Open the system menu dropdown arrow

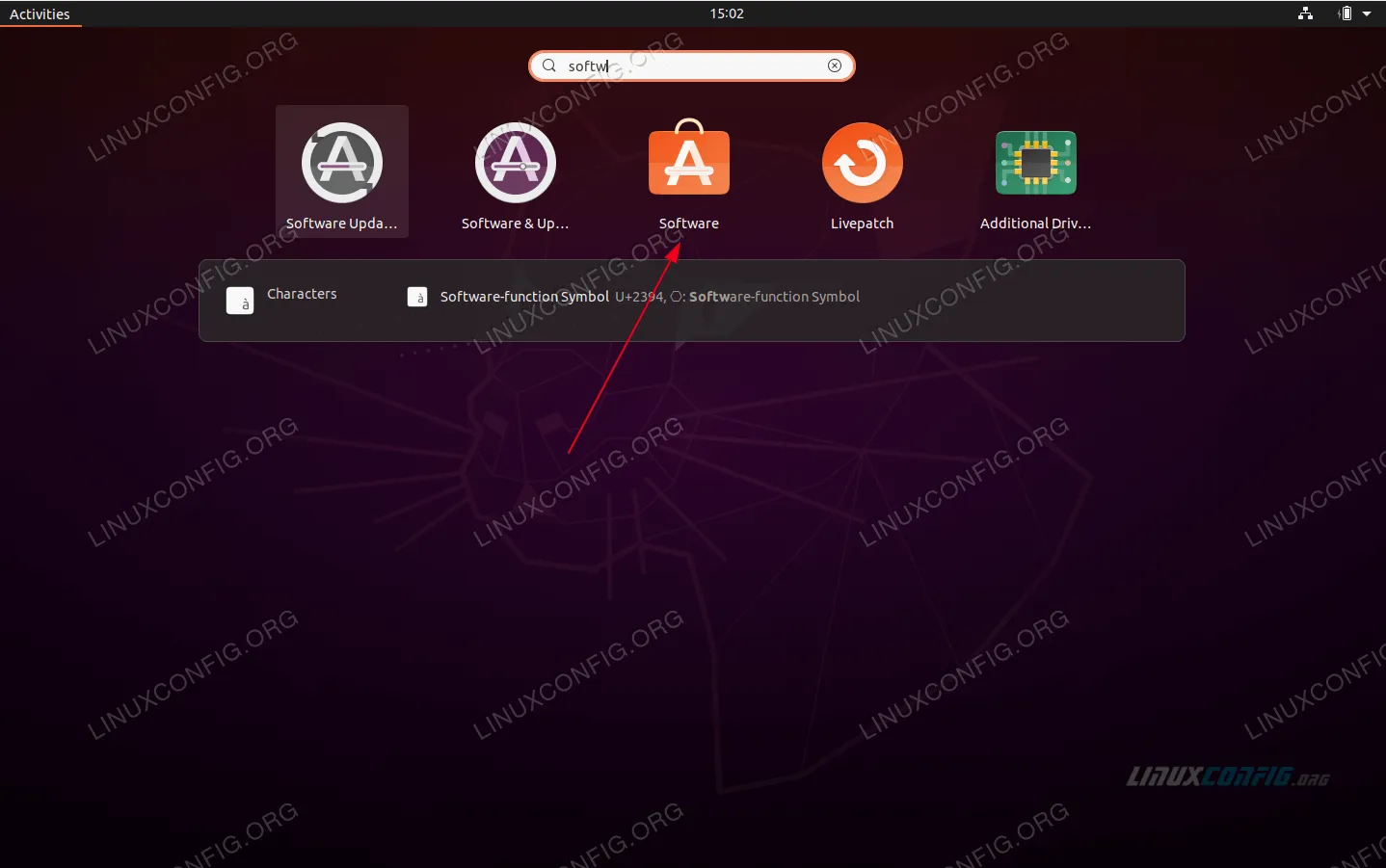tap(1367, 13)
